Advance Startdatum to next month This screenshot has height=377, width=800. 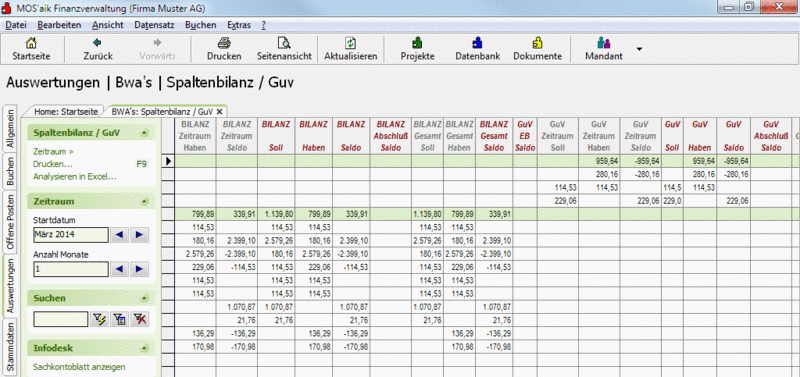click(139, 235)
